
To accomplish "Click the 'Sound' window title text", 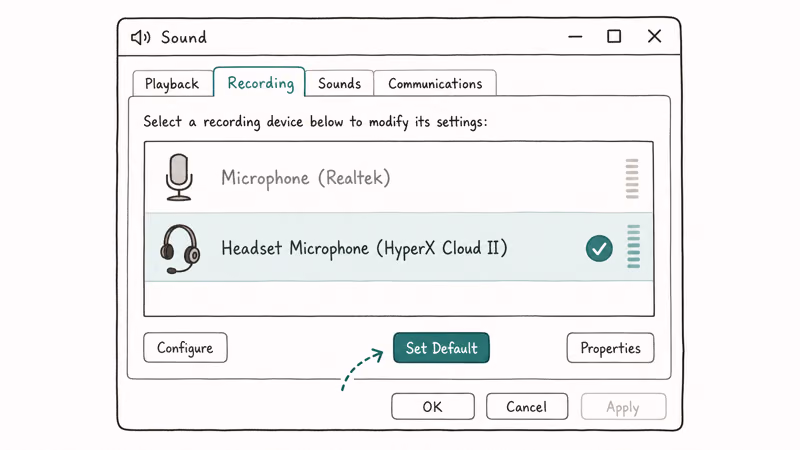I will 184,37.
